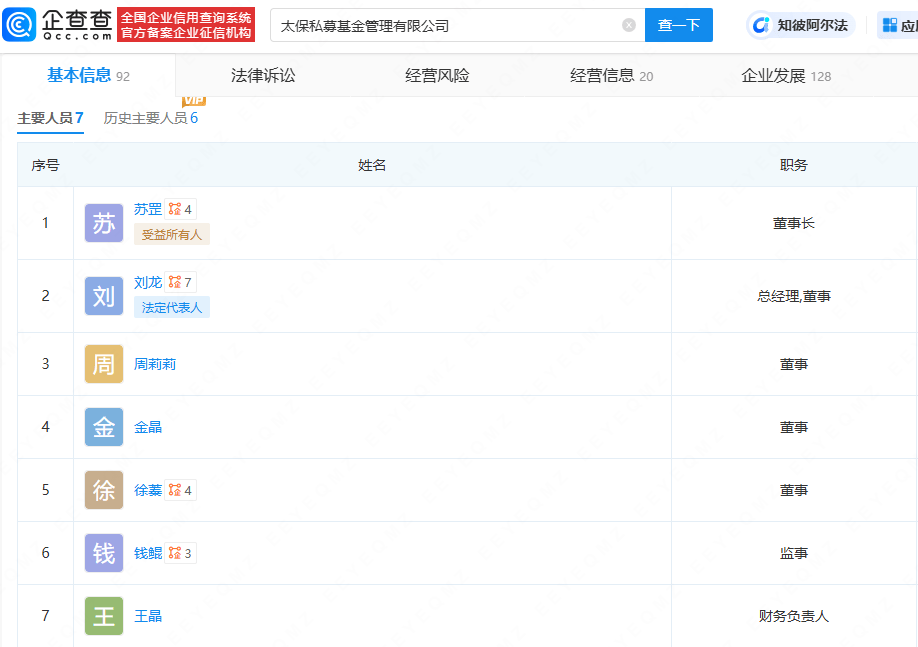Switch to the 经营风险 tab
918x647 pixels.
click(437, 76)
